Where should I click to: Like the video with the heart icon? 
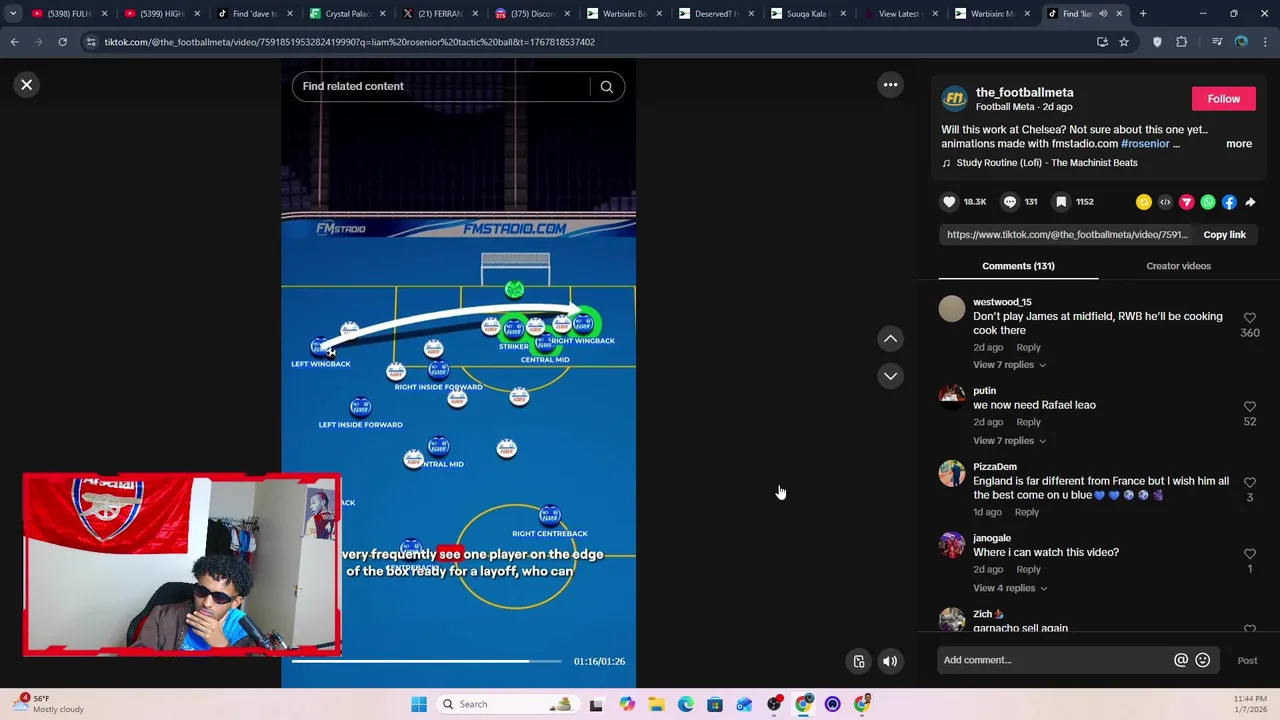[x=949, y=202]
